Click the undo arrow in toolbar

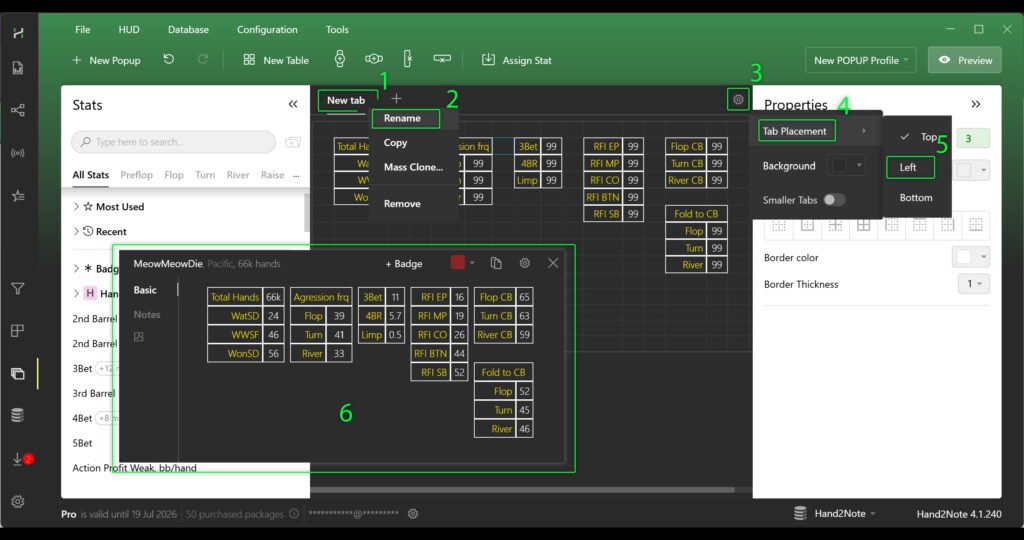click(x=169, y=60)
